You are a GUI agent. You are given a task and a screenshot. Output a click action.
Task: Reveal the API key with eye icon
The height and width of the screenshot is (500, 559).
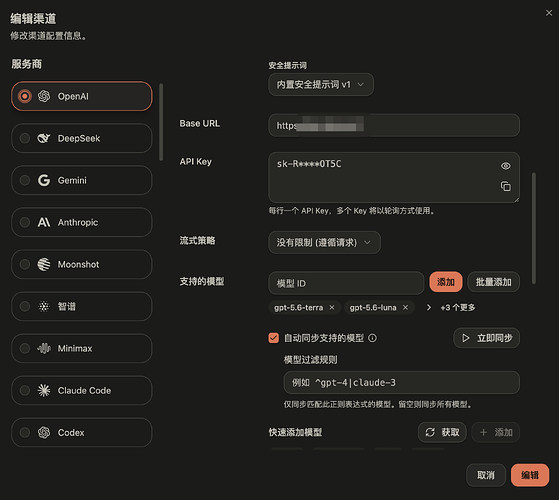coord(506,166)
